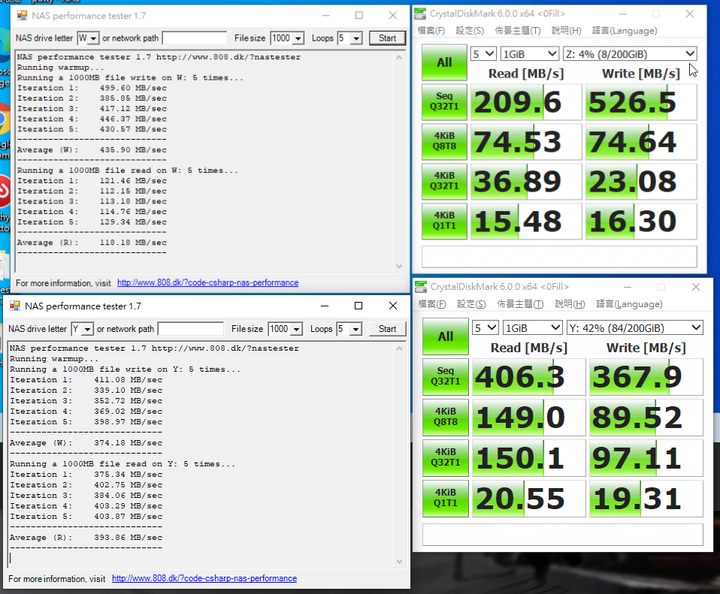Click Average (W) 435.90 MB/sec line

click(x=92, y=150)
